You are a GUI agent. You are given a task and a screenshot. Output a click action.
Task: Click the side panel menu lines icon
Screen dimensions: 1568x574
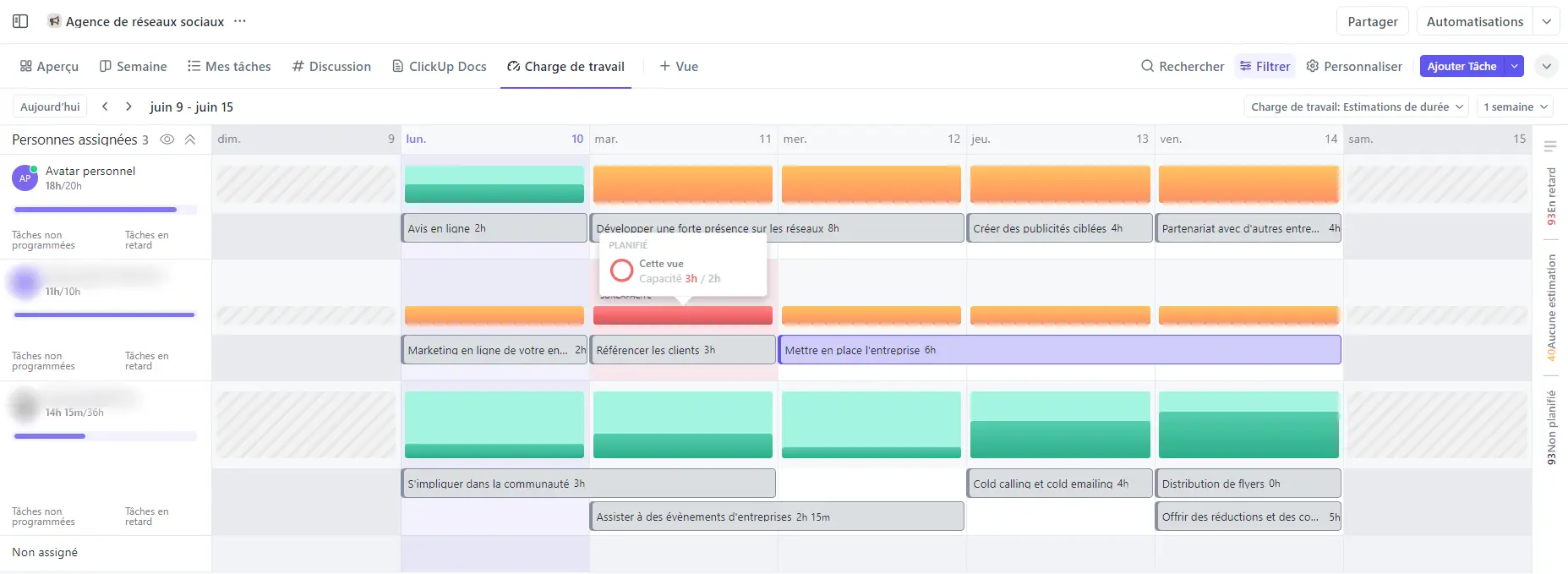point(1550,146)
